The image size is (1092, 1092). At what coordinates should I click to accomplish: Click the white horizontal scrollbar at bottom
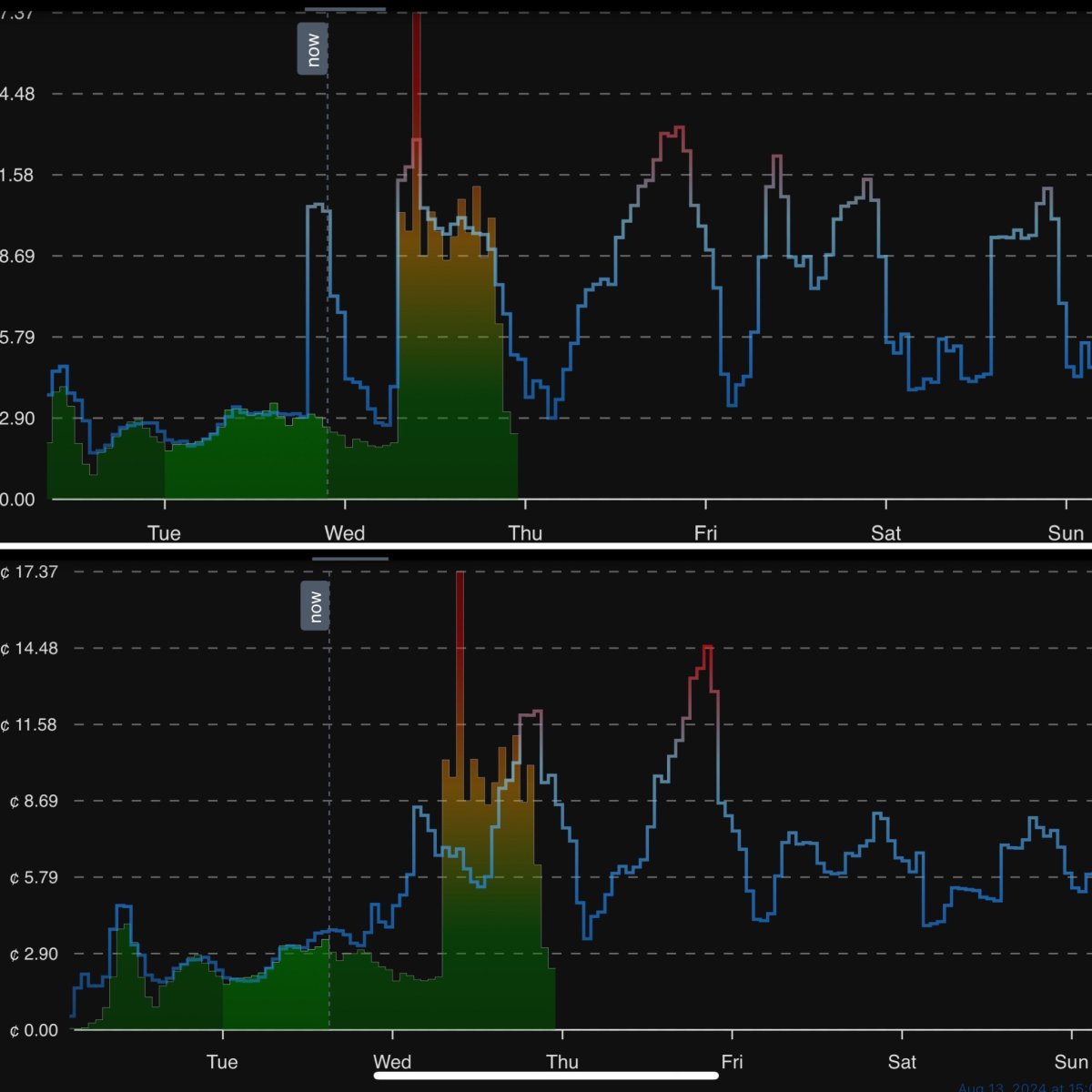(546, 1076)
